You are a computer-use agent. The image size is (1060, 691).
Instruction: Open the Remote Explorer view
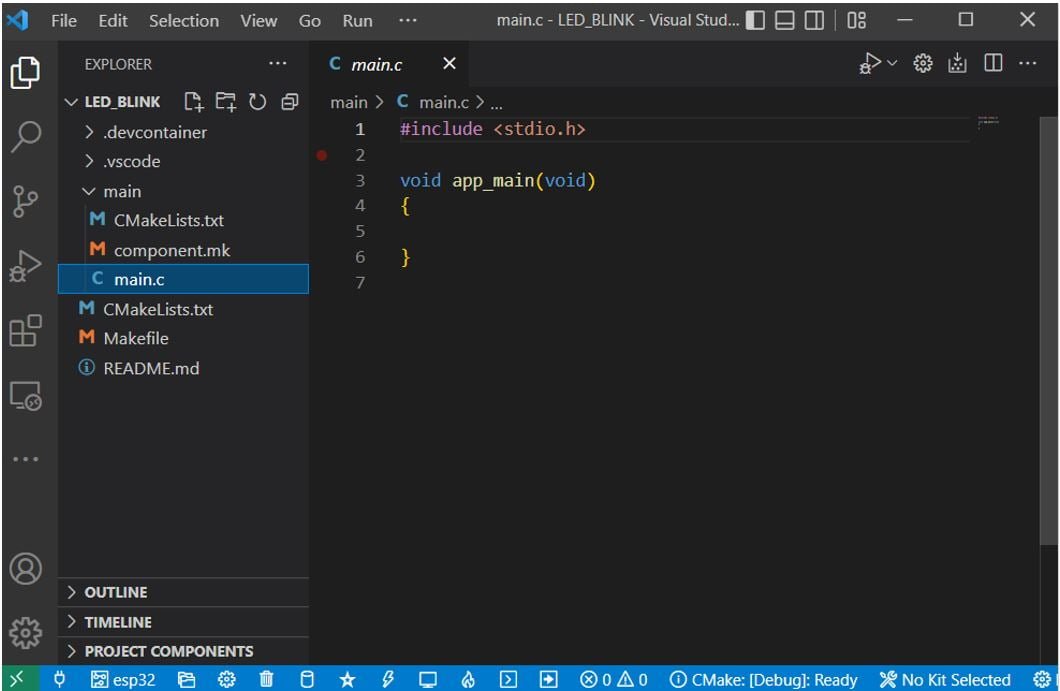point(26,396)
